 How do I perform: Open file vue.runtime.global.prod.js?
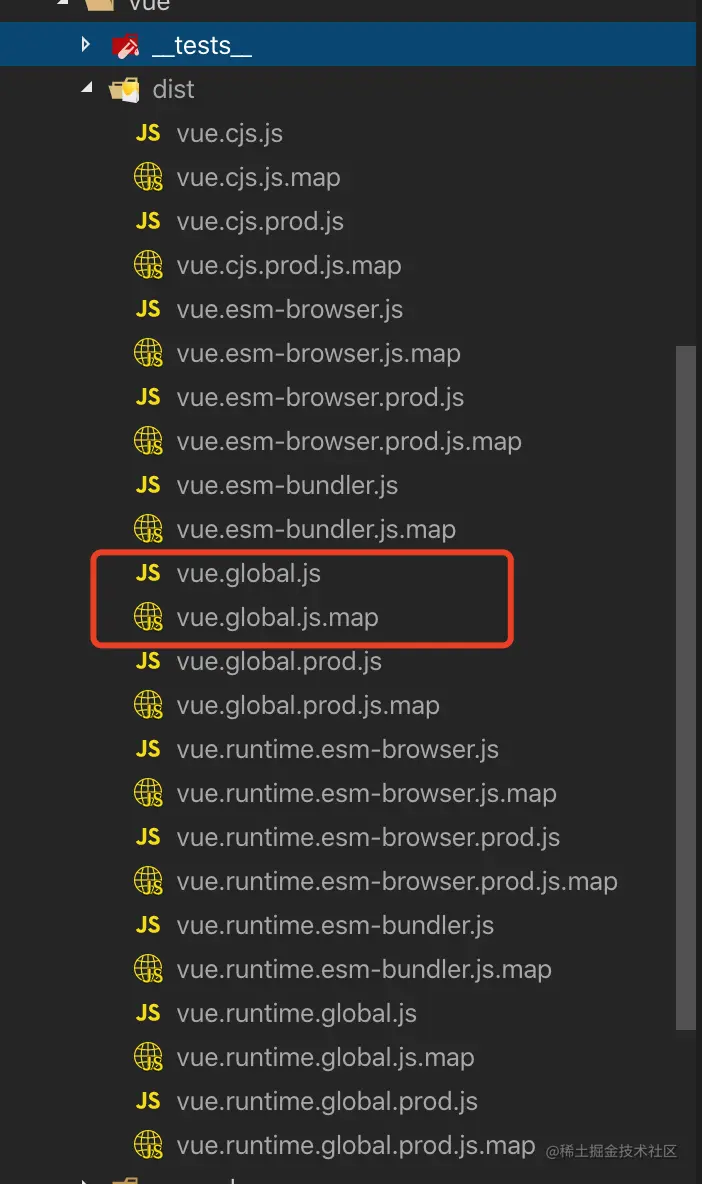(327, 1102)
